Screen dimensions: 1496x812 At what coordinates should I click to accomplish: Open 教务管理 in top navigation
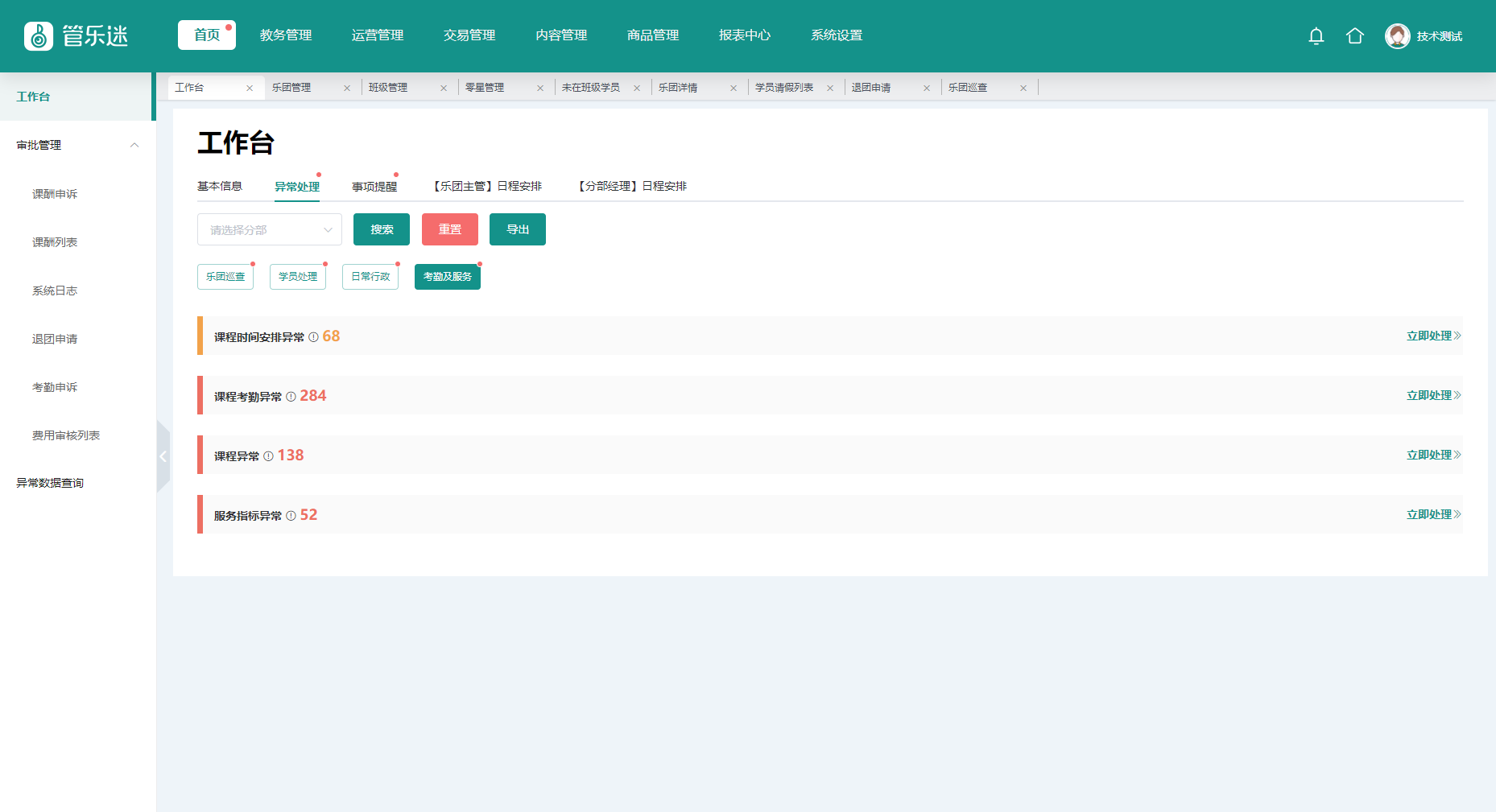pos(286,35)
